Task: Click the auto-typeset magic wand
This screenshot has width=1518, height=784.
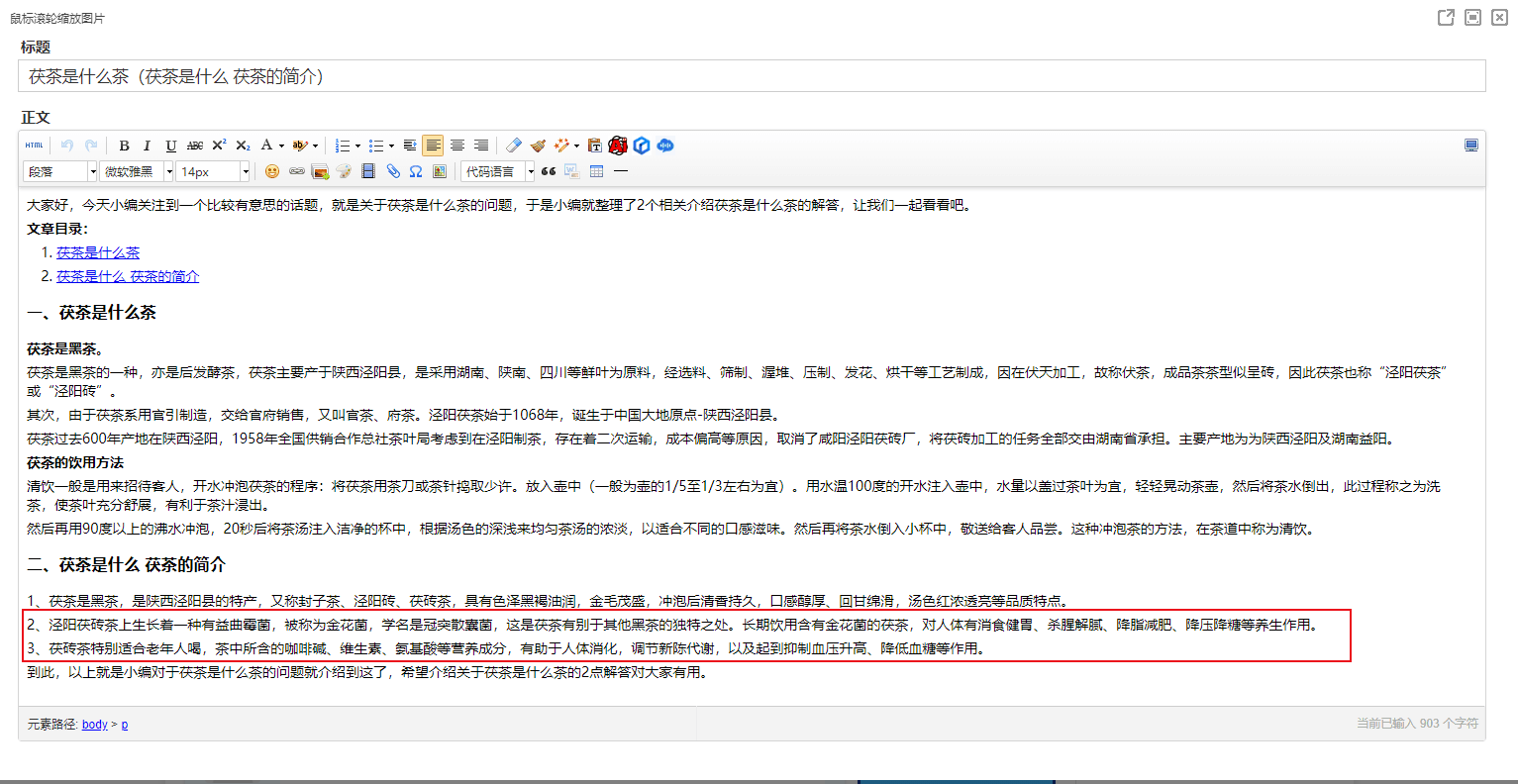Action: (561, 146)
